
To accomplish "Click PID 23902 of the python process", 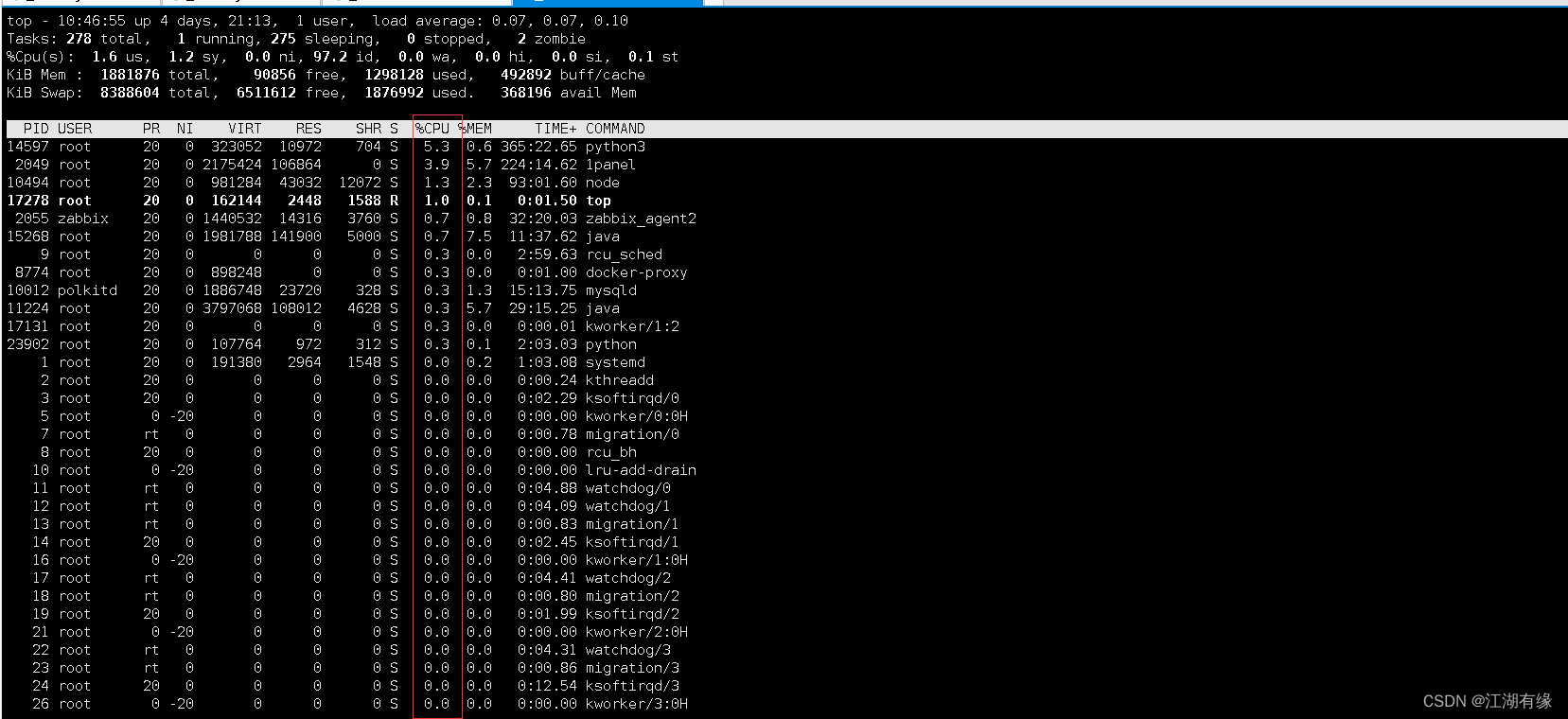I will point(27,344).
